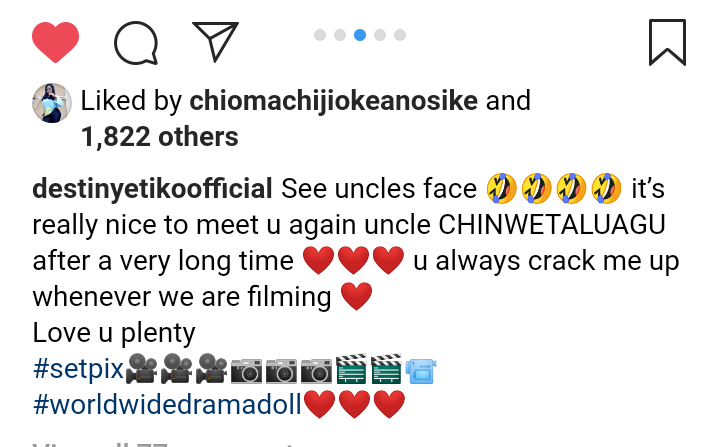Share the post via paper plane icon

point(215,42)
